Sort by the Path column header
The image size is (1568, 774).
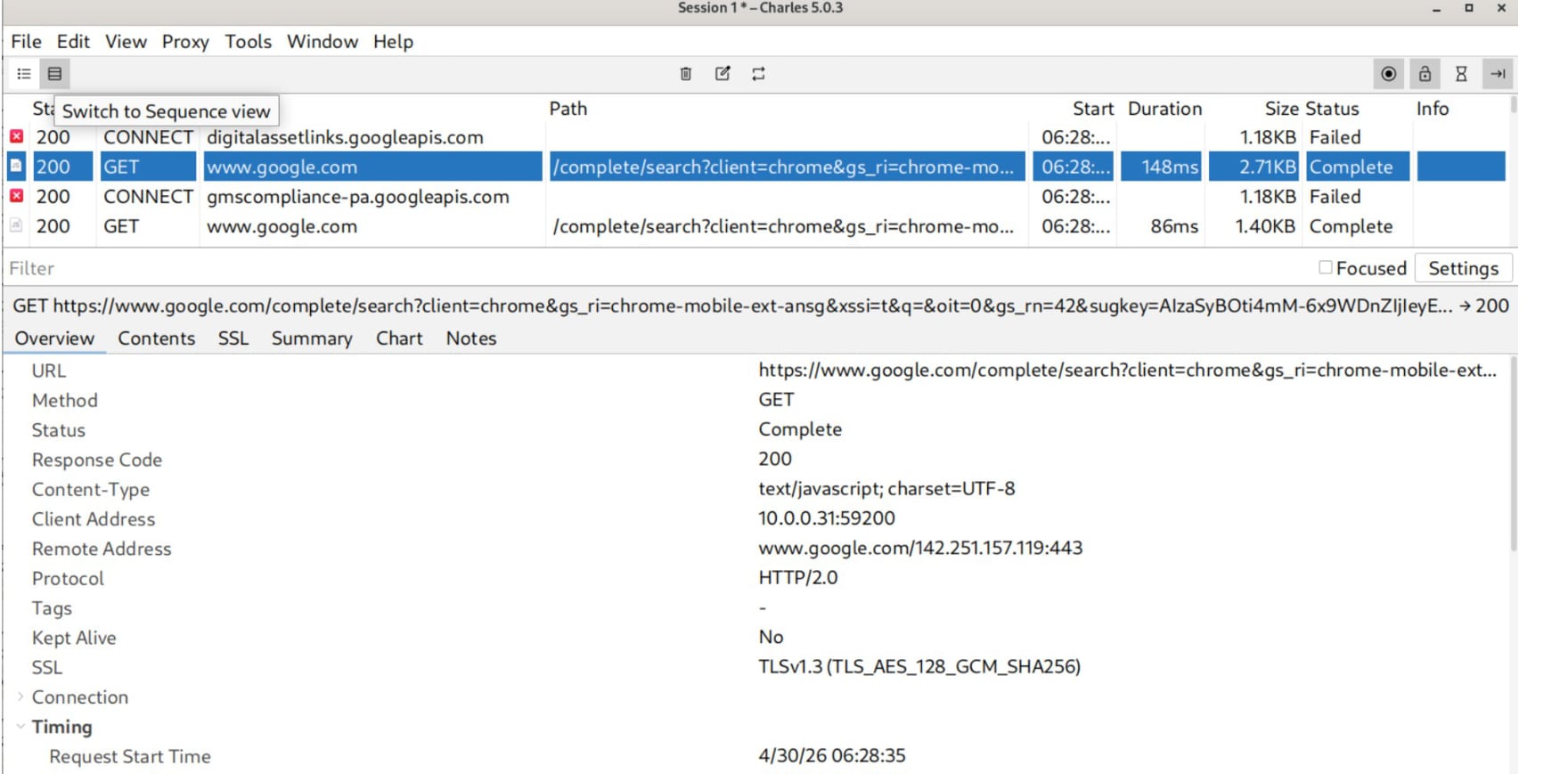568,109
